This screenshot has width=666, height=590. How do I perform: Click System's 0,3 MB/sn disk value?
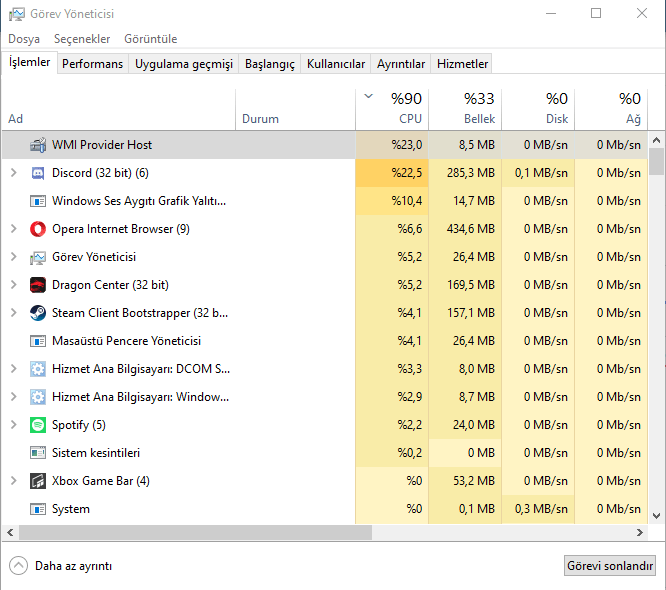coord(541,509)
